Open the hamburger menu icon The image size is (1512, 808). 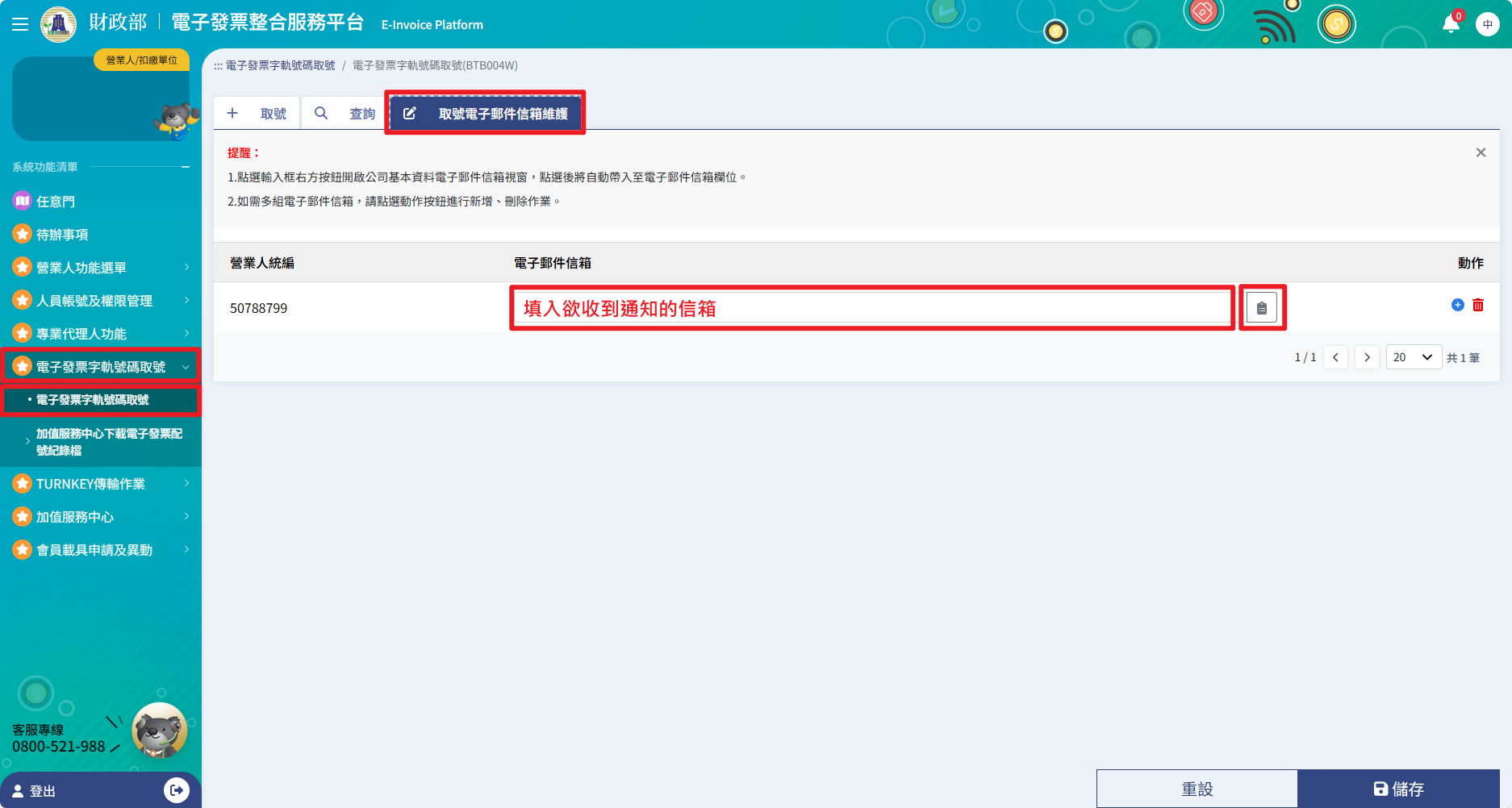(20, 24)
